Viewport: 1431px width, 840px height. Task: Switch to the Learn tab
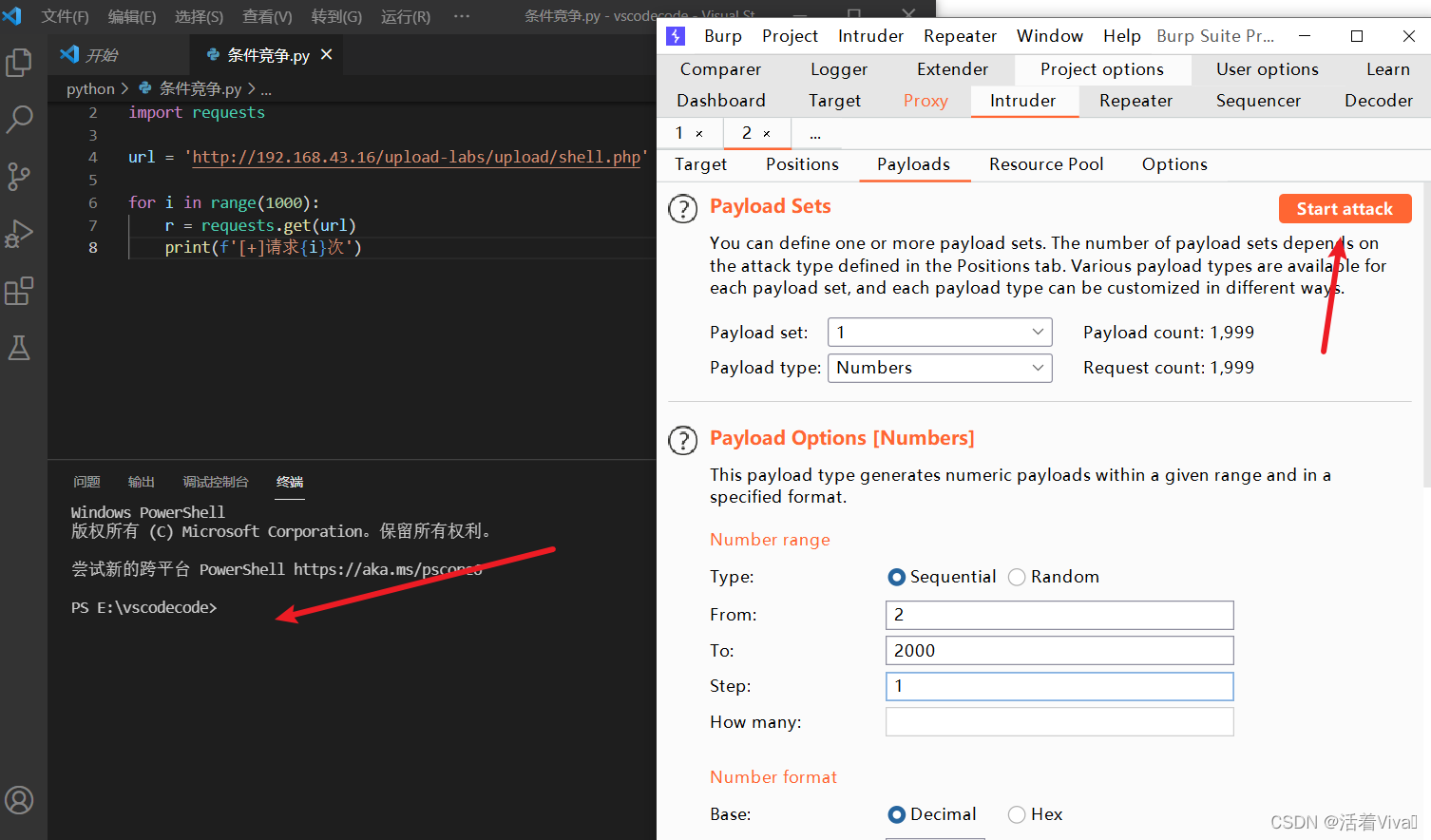pyautogui.click(x=1388, y=69)
